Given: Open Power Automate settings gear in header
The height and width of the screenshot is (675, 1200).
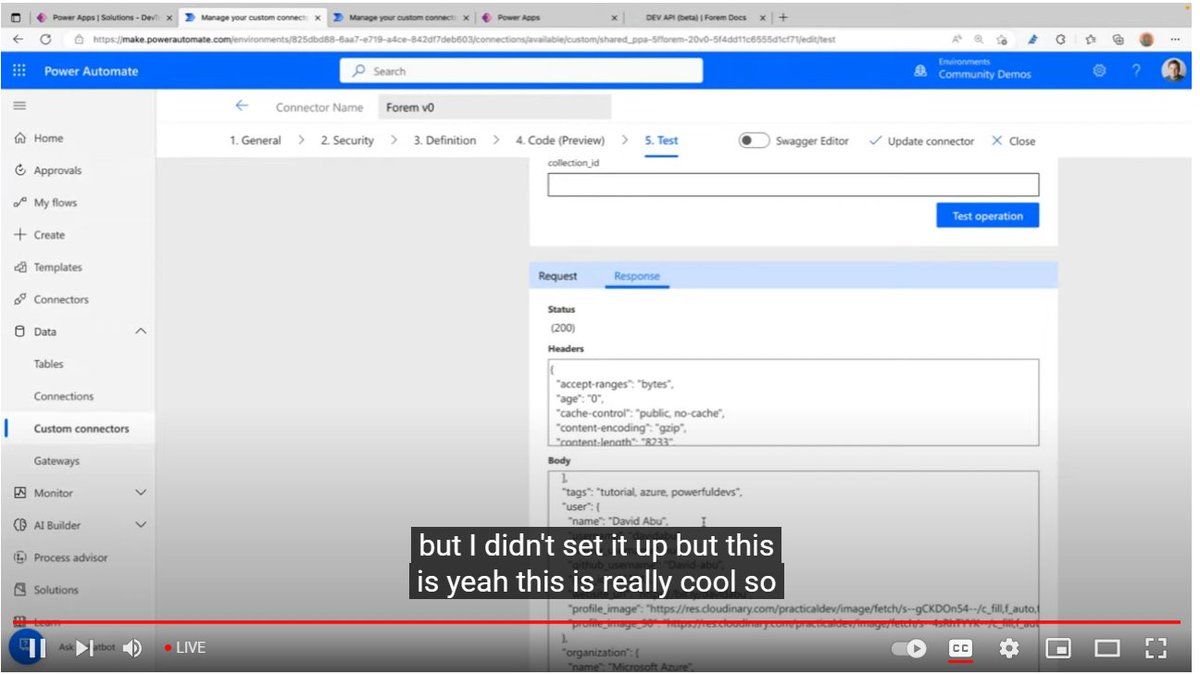Looking at the screenshot, I should (x=1099, y=71).
